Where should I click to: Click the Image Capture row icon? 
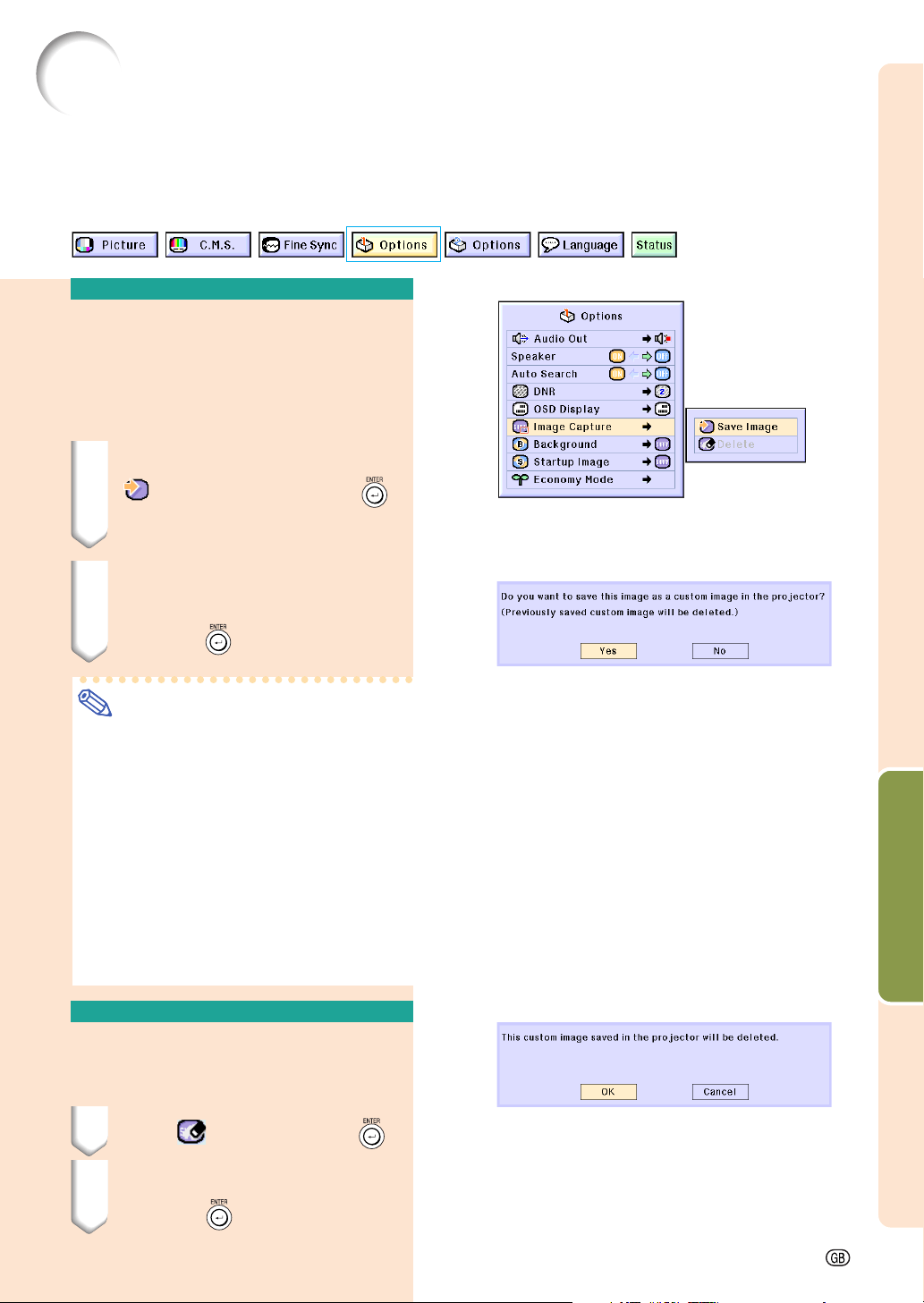coord(520,427)
